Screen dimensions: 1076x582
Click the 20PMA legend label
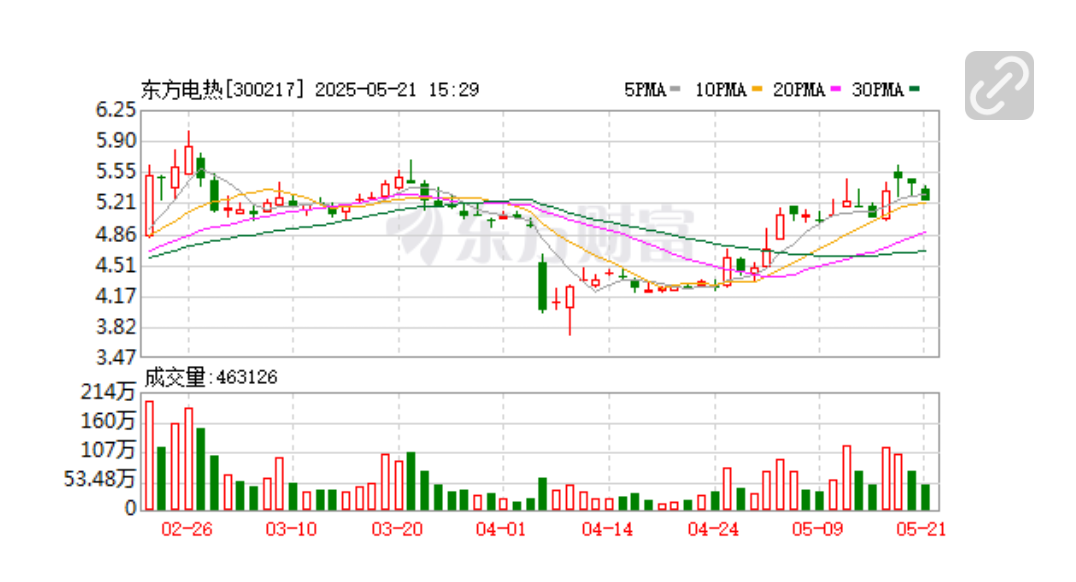[x=798, y=90]
